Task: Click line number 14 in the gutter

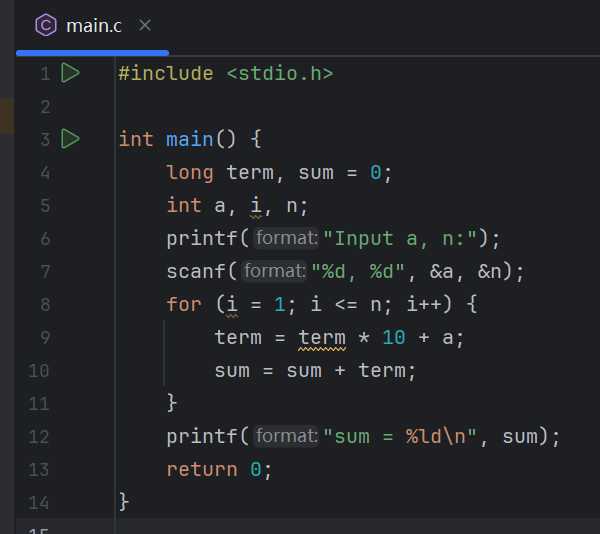Action: (x=39, y=502)
